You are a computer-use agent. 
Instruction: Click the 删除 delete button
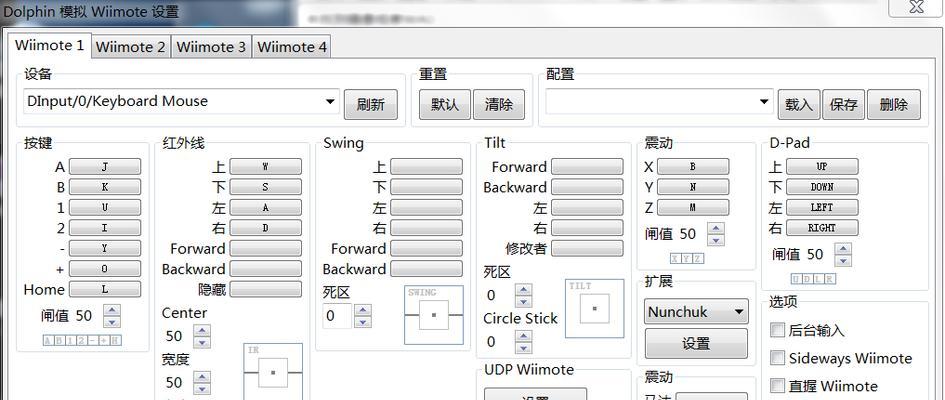pyautogui.click(x=894, y=105)
